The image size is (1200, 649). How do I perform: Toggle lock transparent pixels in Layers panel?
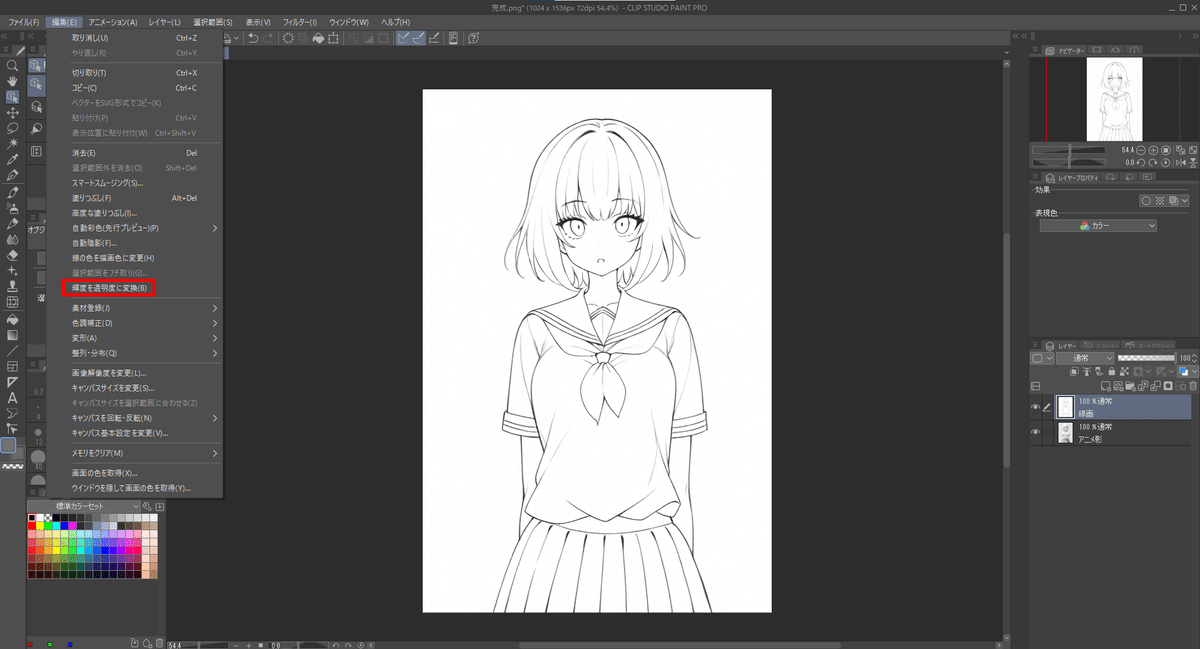(1124, 371)
